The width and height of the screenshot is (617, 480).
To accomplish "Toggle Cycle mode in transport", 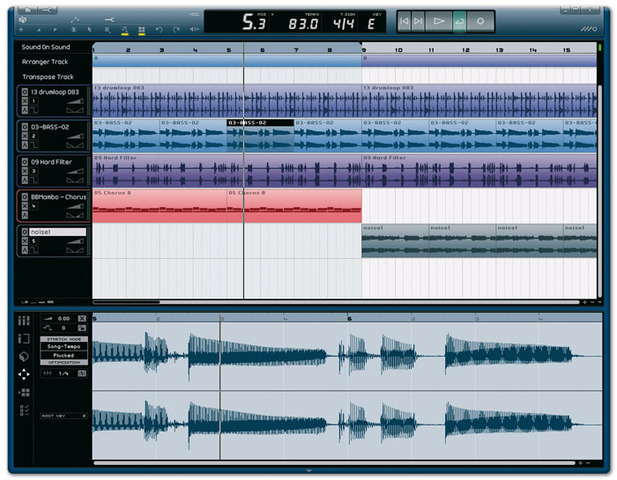I will click(459, 21).
